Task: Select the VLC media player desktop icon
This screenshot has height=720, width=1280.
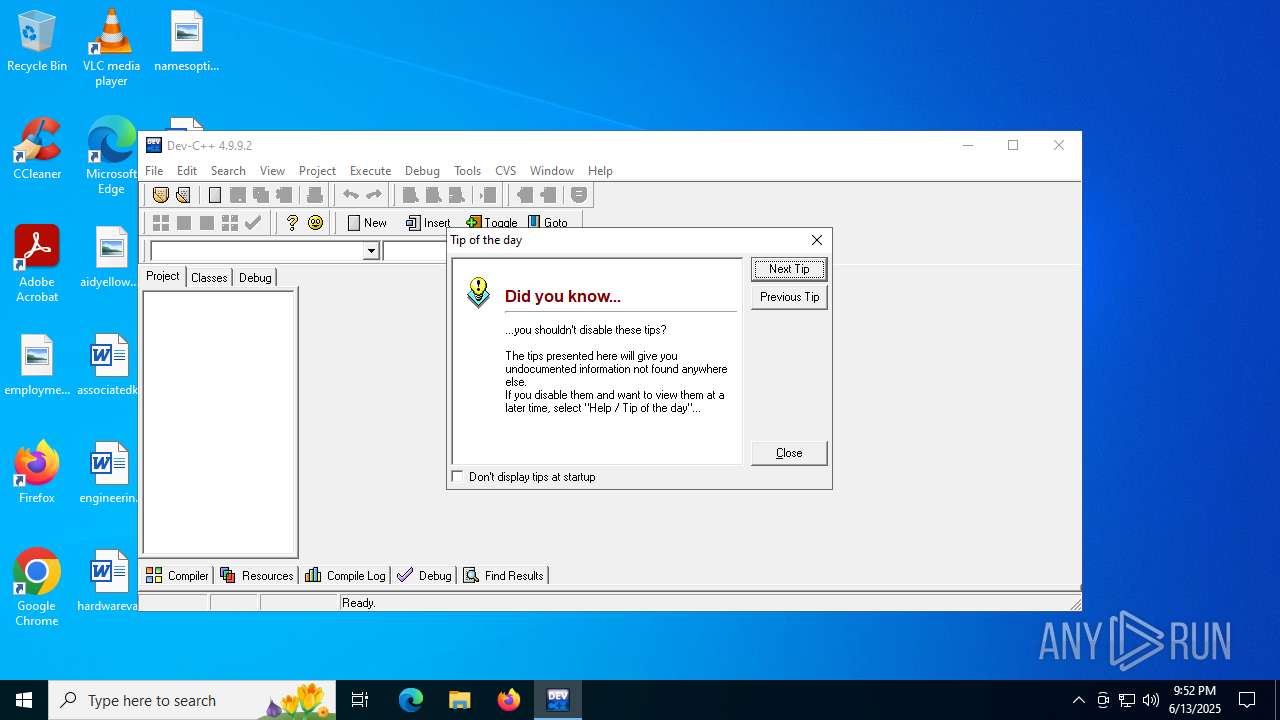Action: point(111,47)
